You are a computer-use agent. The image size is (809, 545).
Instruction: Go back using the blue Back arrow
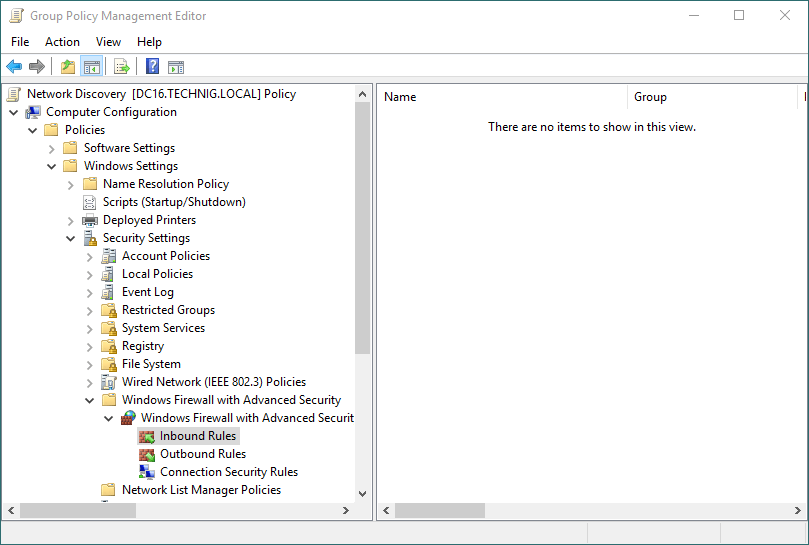14,67
